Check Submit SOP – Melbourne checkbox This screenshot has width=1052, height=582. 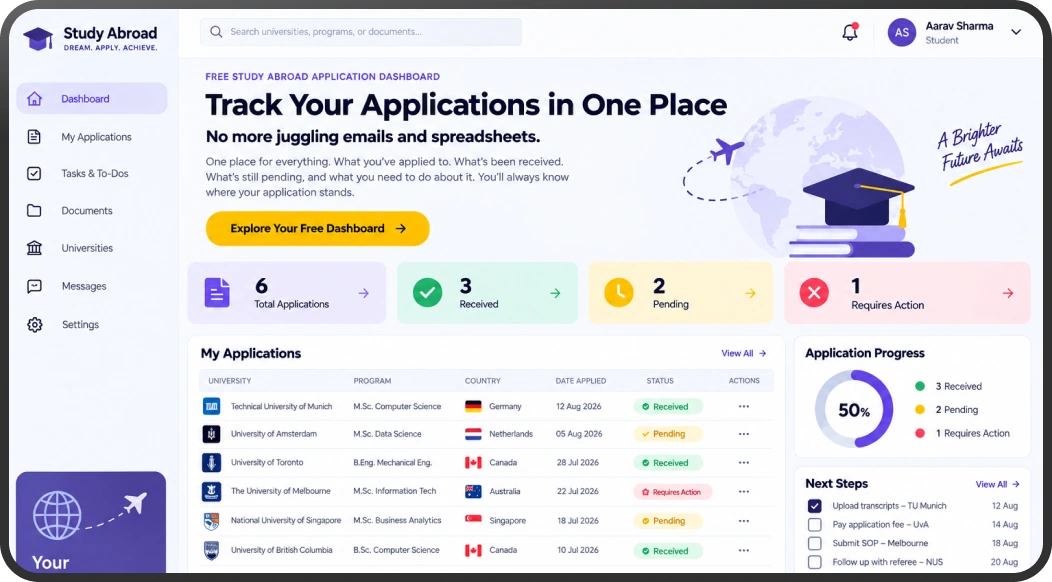tap(814, 543)
